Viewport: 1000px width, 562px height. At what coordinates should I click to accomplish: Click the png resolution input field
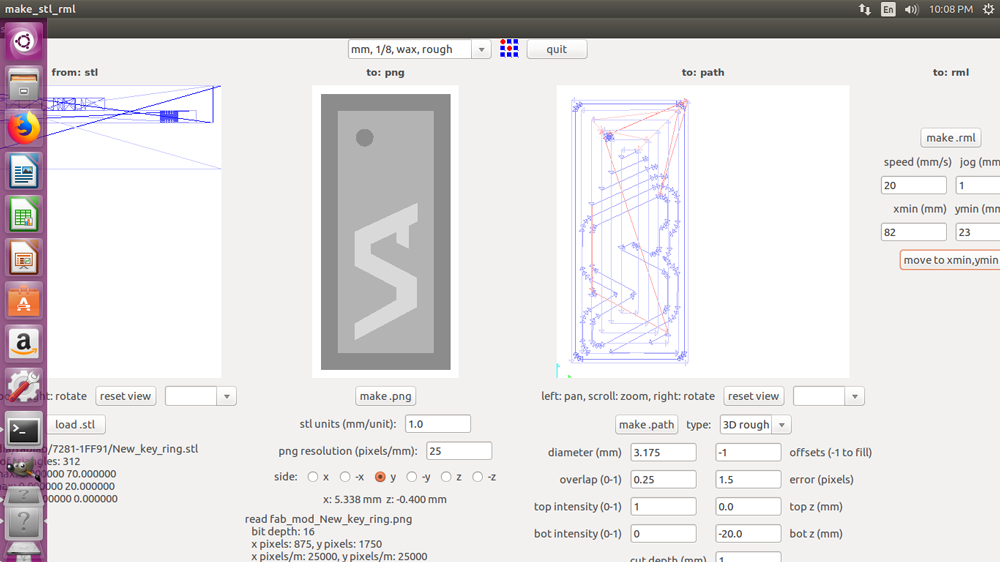coord(459,451)
